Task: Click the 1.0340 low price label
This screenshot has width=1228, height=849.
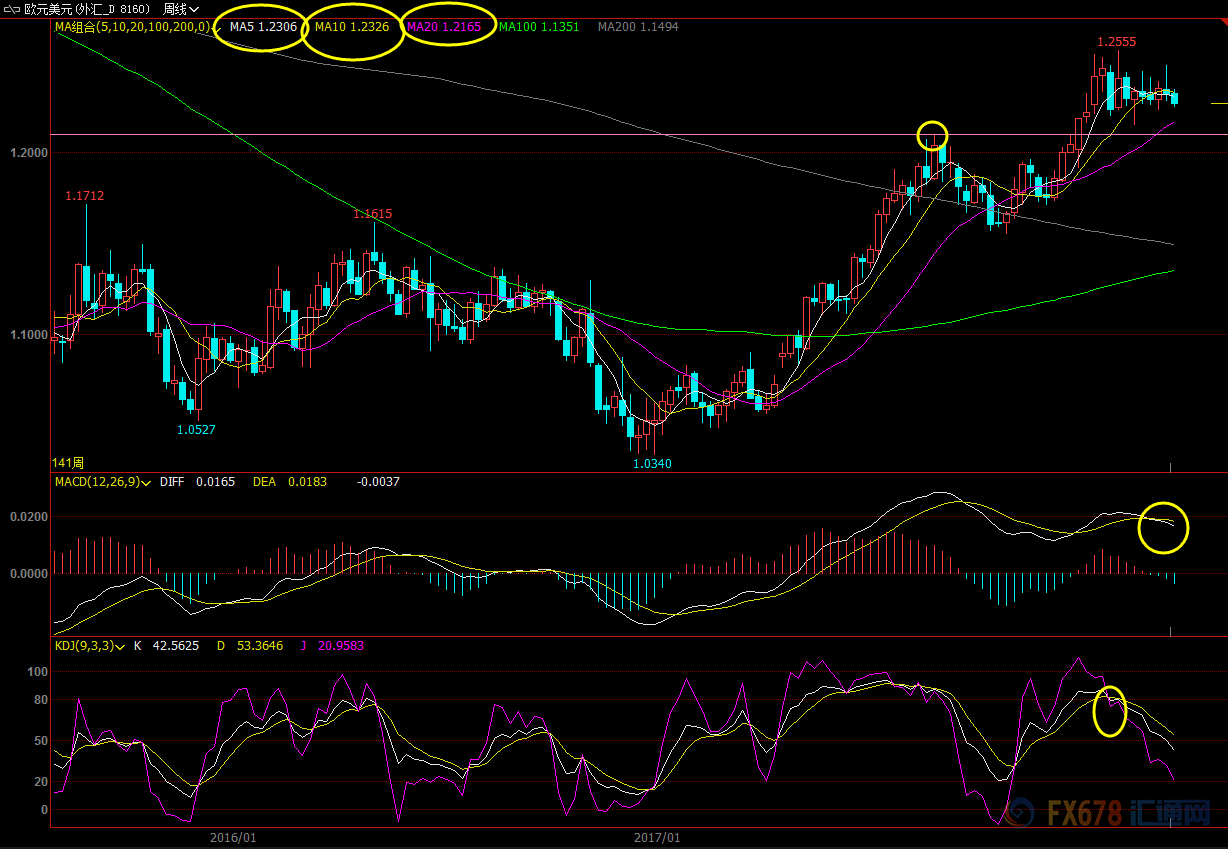Action: pyautogui.click(x=651, y=464)
